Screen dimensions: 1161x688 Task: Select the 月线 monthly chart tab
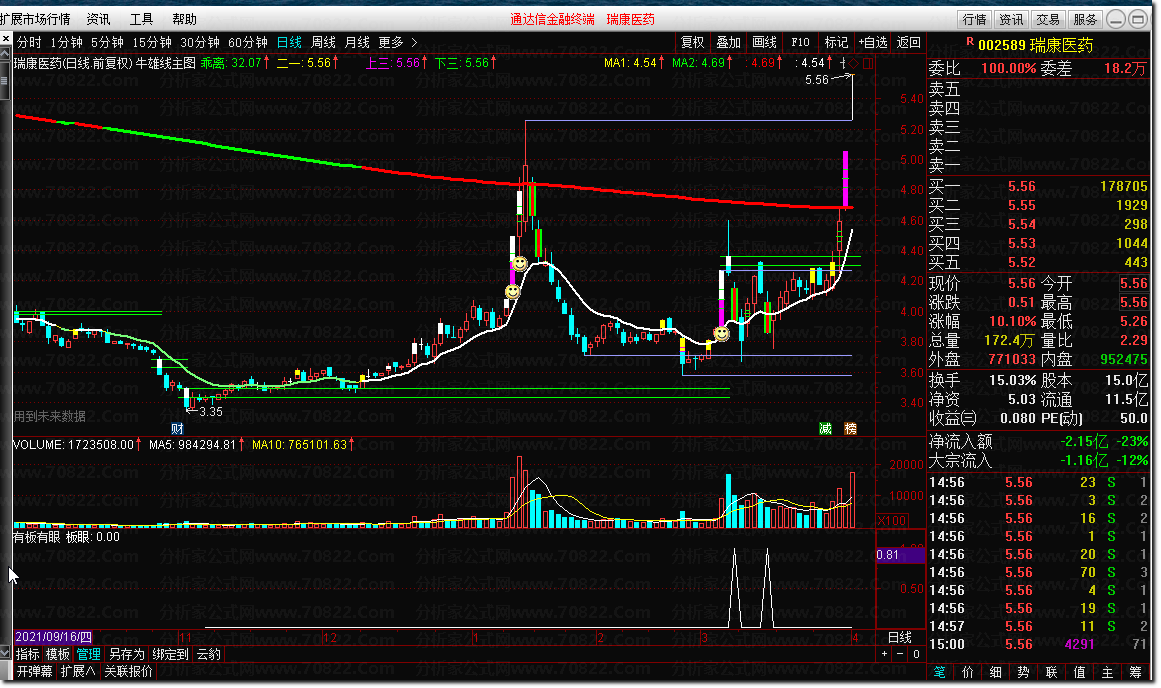pyautogui.click(x=358, y=42)
